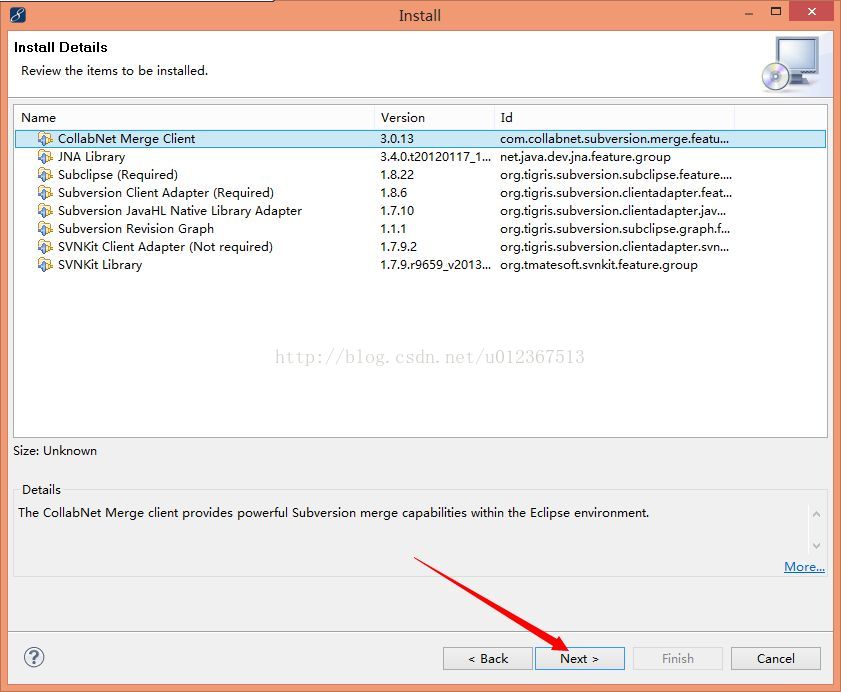Sort list by the Id column header
The image size is (841, 692).
pyautogui.click(x=614, y=117)
